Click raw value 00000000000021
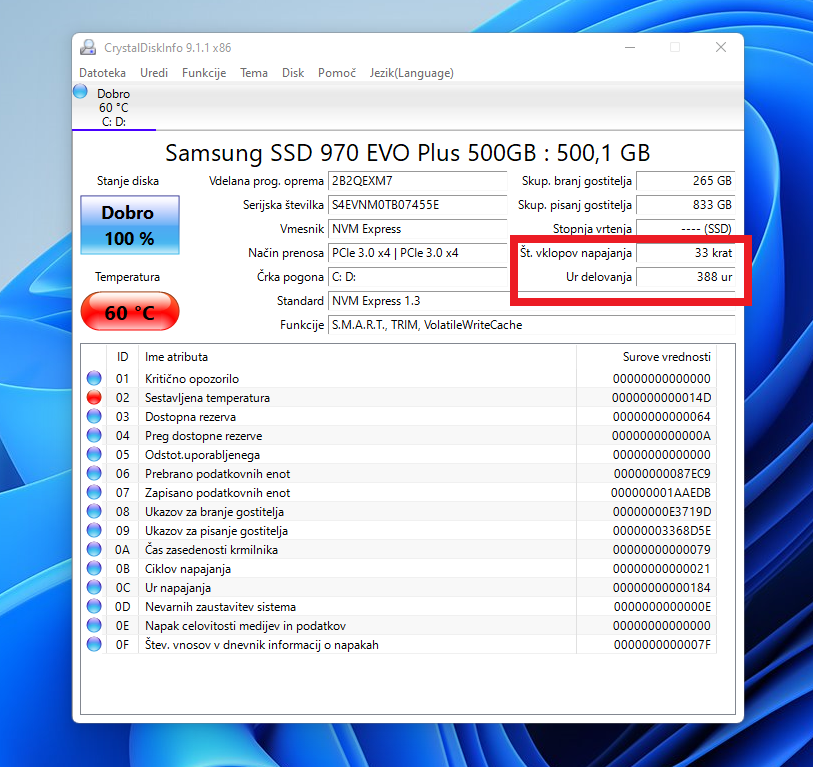 tap(662, 569)
